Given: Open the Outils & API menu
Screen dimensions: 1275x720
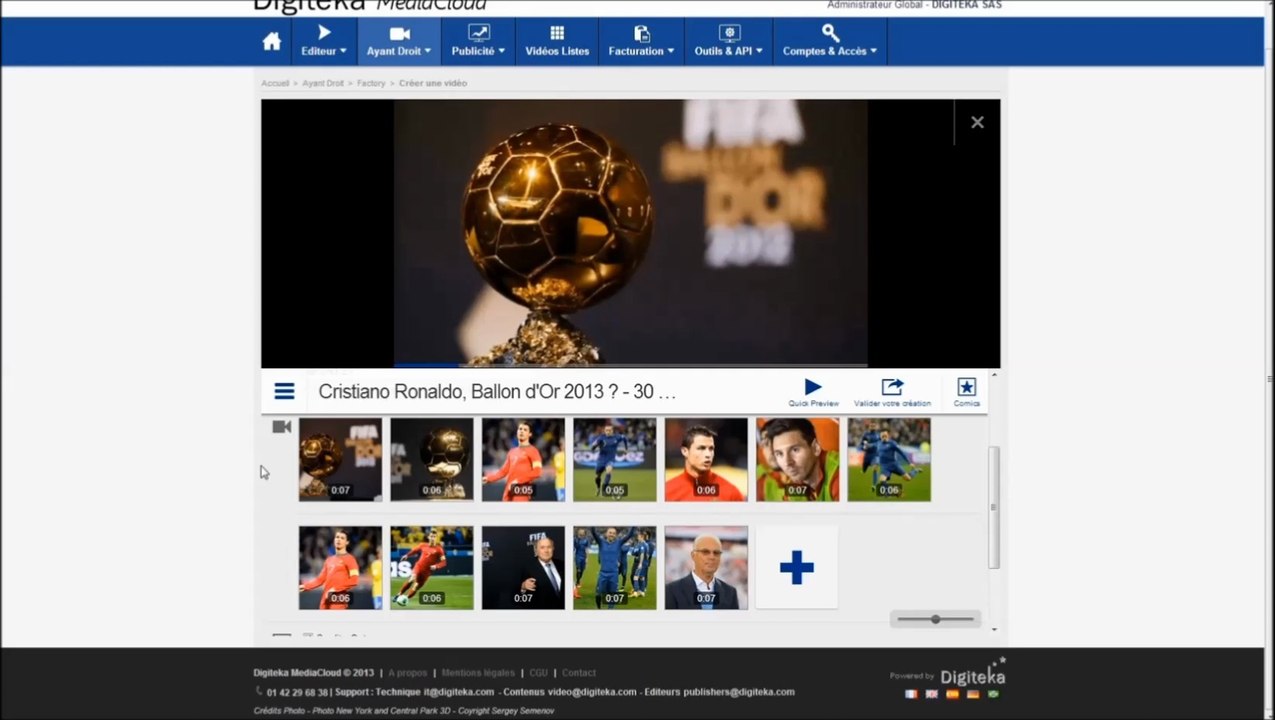Looking at the screenshot, I should point(728,42).
